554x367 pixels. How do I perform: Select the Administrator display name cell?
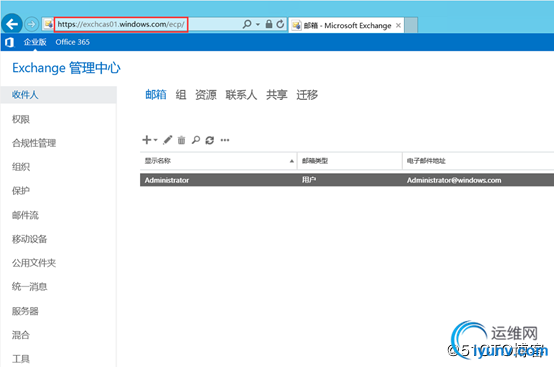pos(167,180)
